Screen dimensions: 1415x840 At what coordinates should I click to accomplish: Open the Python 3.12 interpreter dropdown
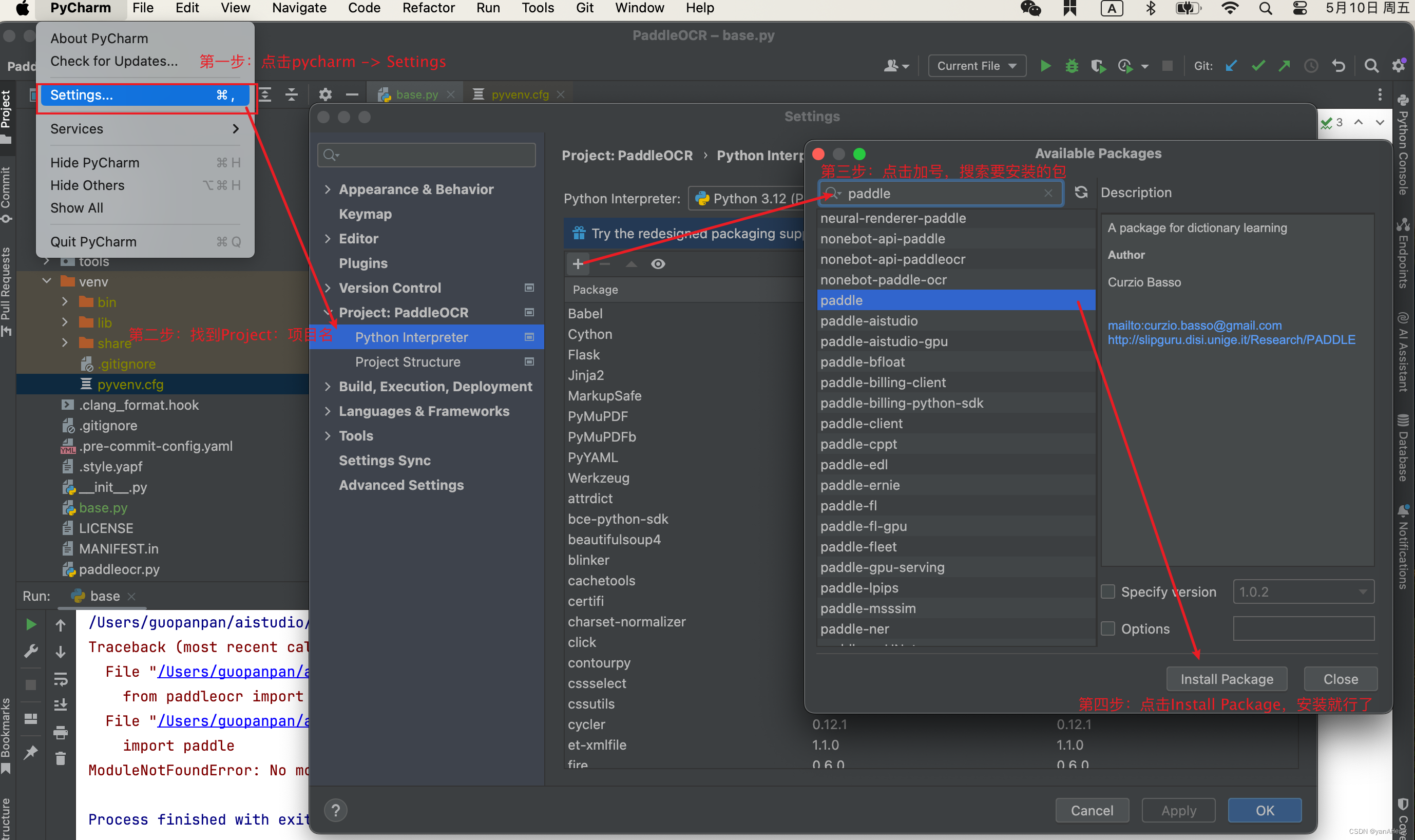tap(747, 198)
